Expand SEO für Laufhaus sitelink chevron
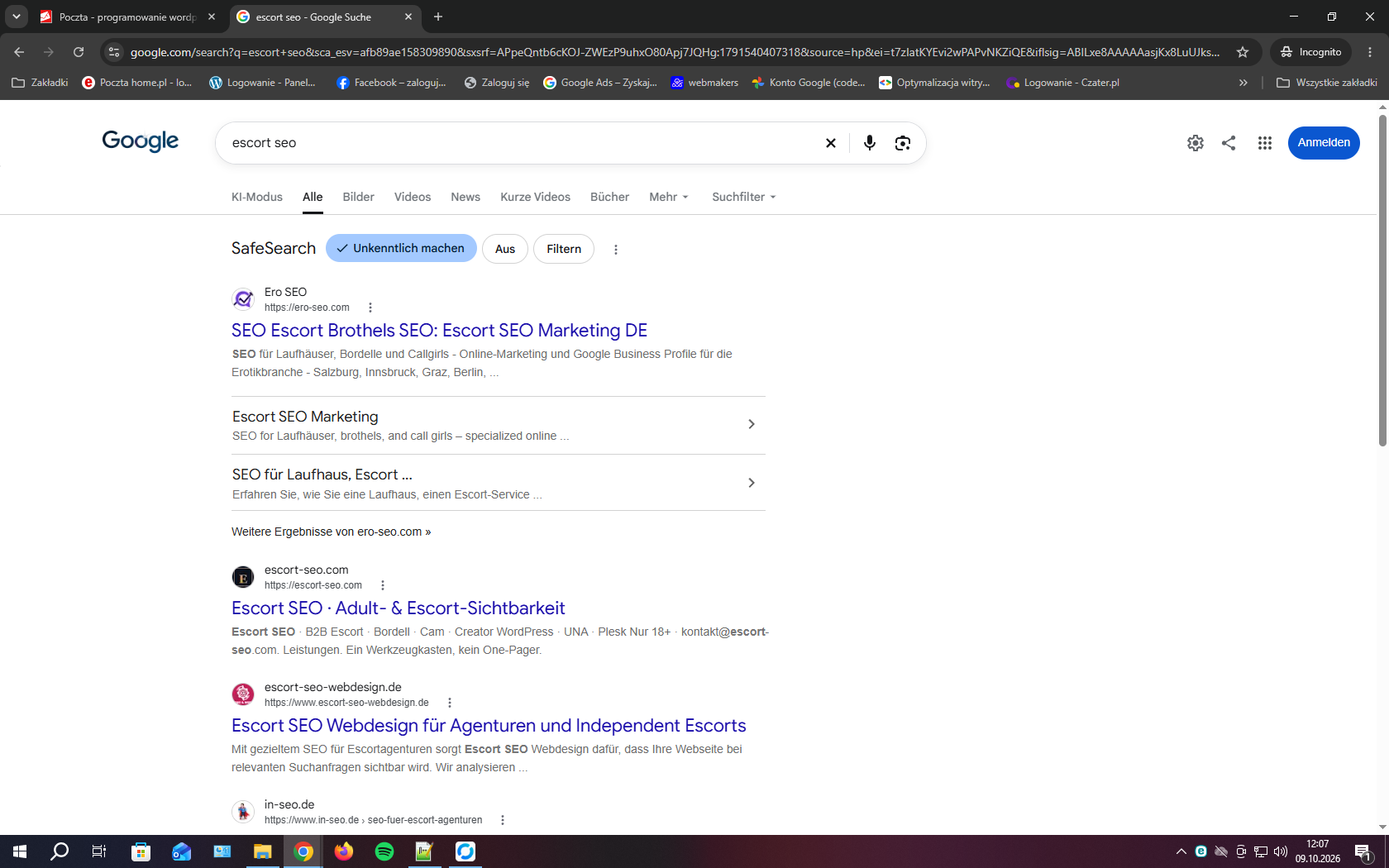 click(752, 483)
